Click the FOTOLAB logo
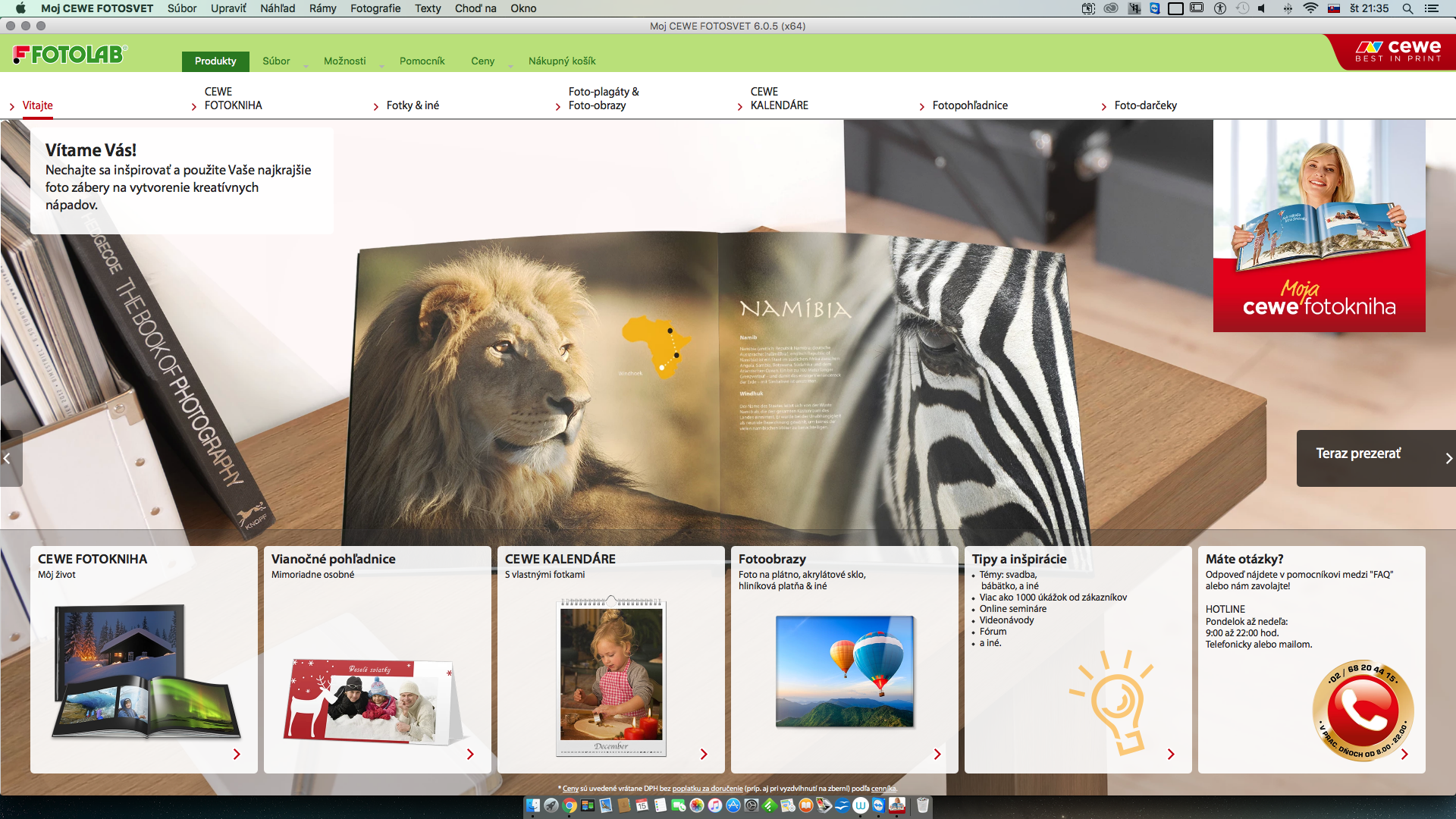Screen dimensions: 1456x819 click(x=70, y=55)
